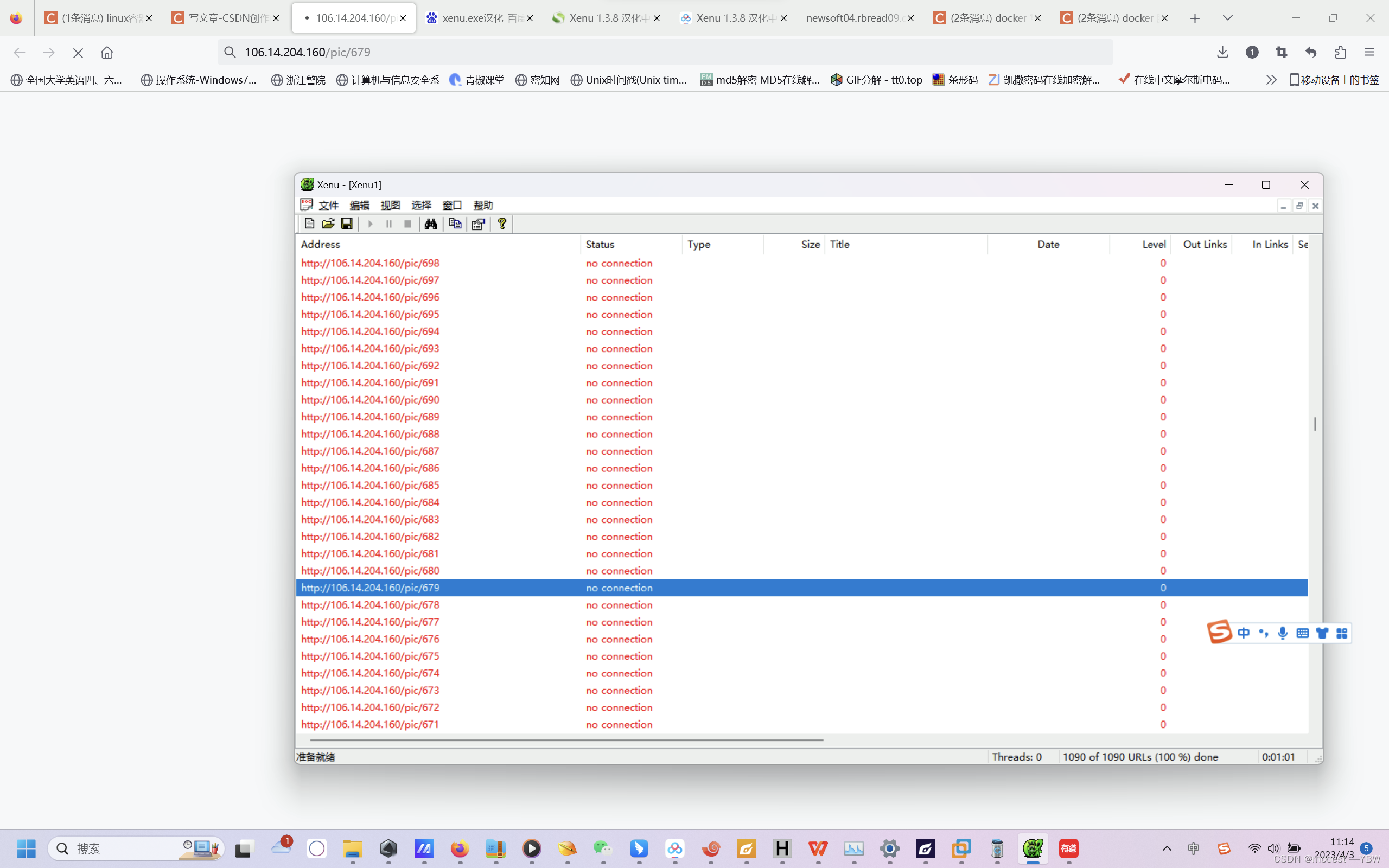Open the Properties icon in Xenu toolbar
1389x868 pixels.
pos(478,224)
